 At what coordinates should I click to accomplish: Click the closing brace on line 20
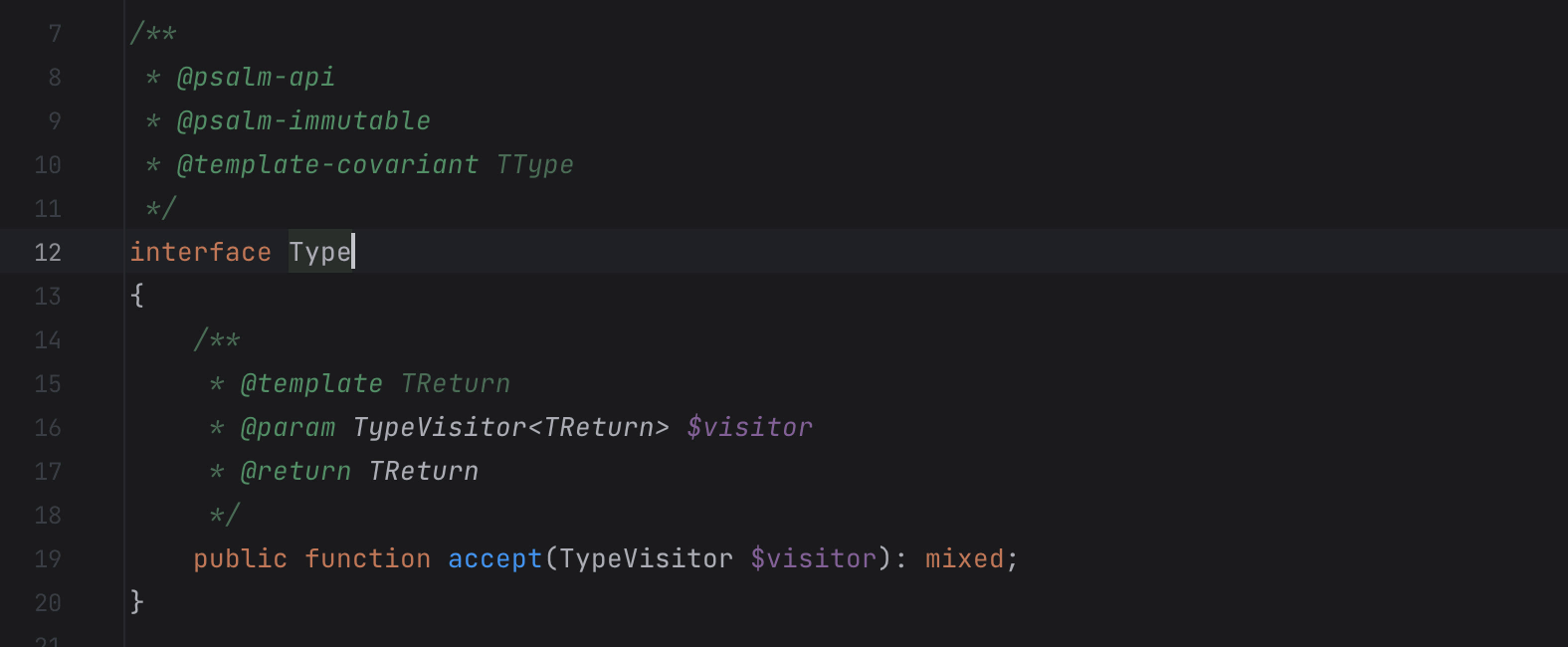tap(137, 602)
